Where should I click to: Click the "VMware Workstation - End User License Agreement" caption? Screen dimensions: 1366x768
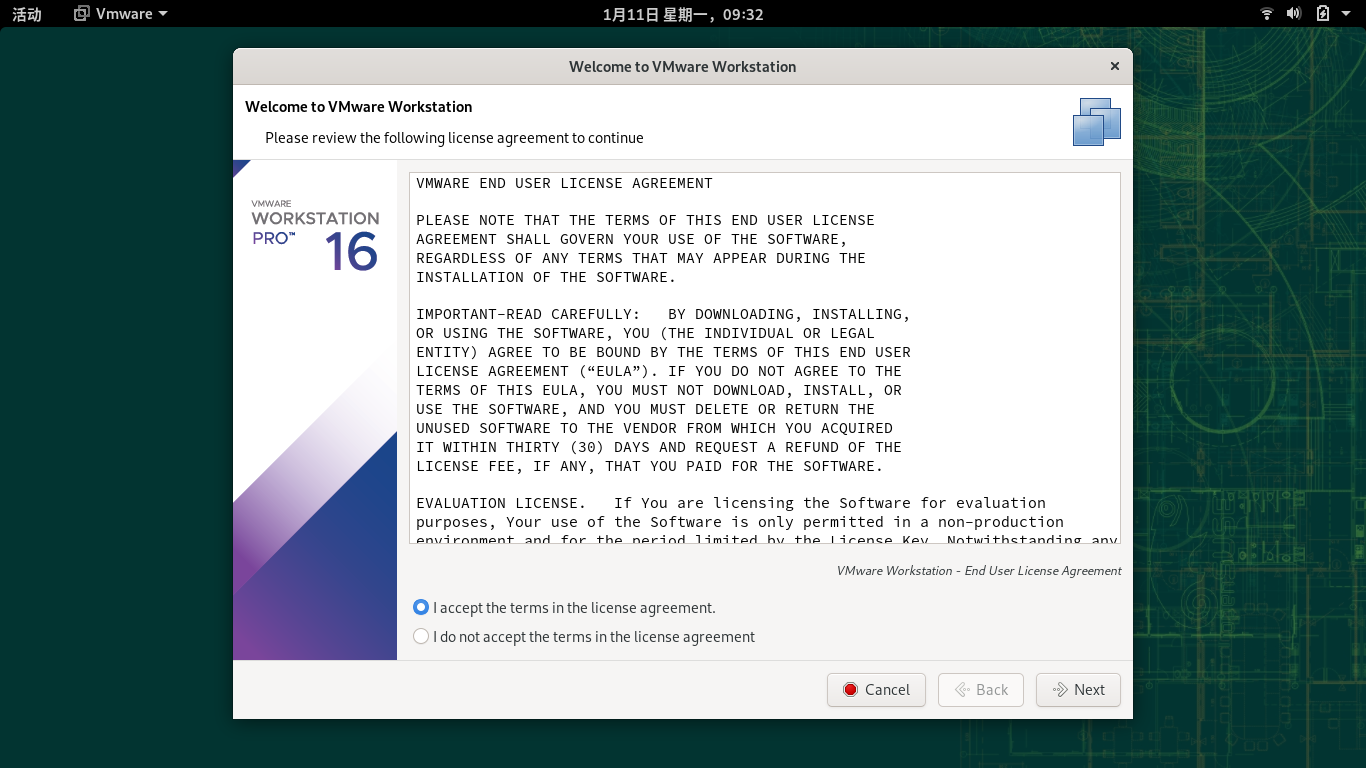[x=979, y=570]
